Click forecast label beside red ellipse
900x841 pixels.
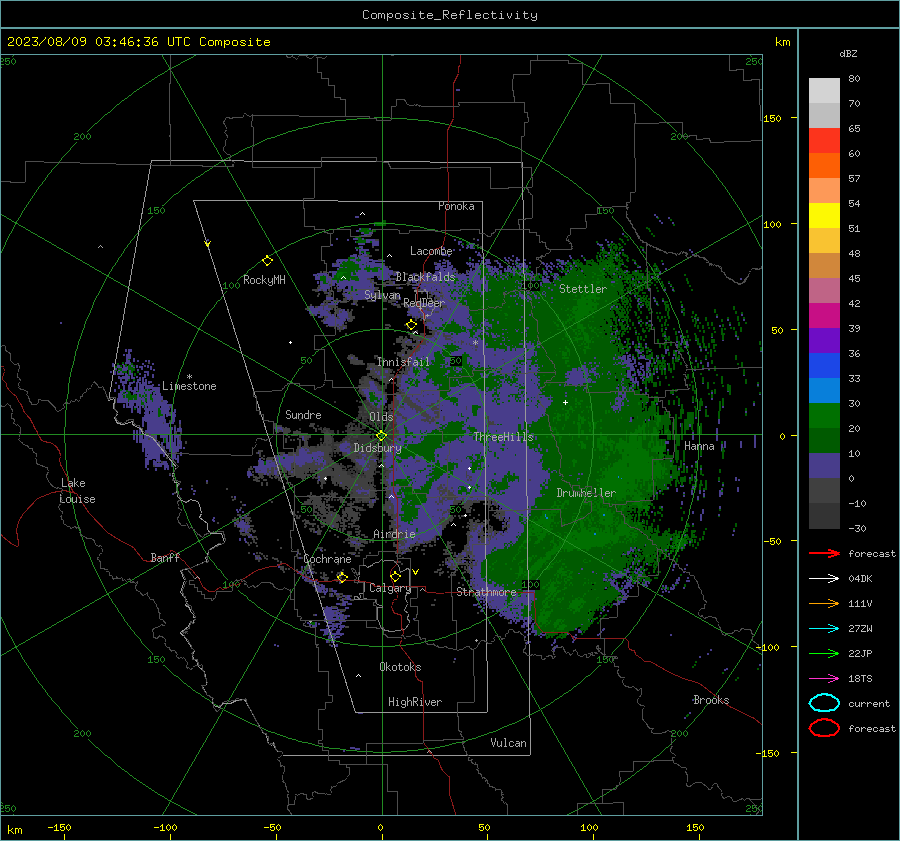point(872,728)
